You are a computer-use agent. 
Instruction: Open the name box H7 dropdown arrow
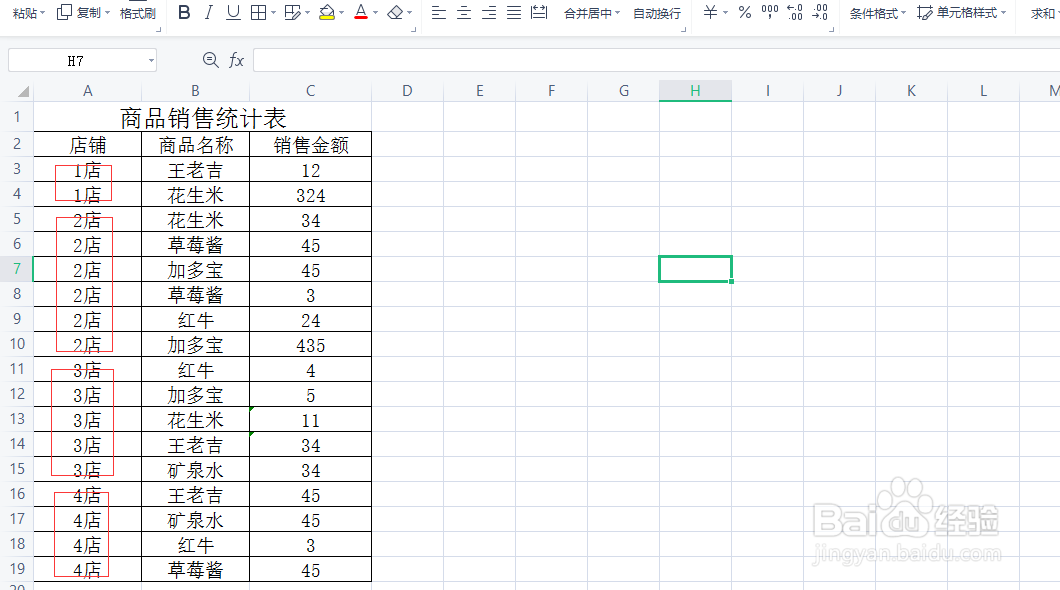(x=151, y=61)
